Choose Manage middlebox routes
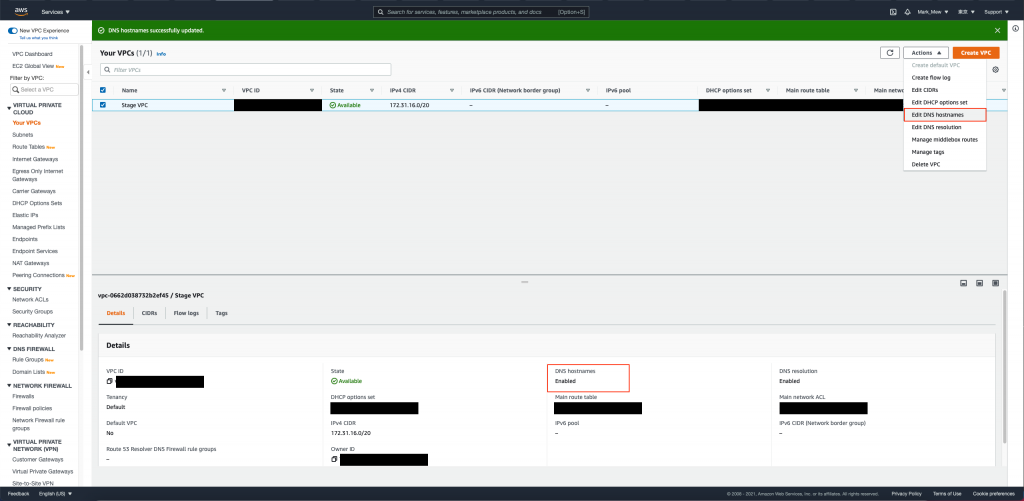 click(944, 140)
